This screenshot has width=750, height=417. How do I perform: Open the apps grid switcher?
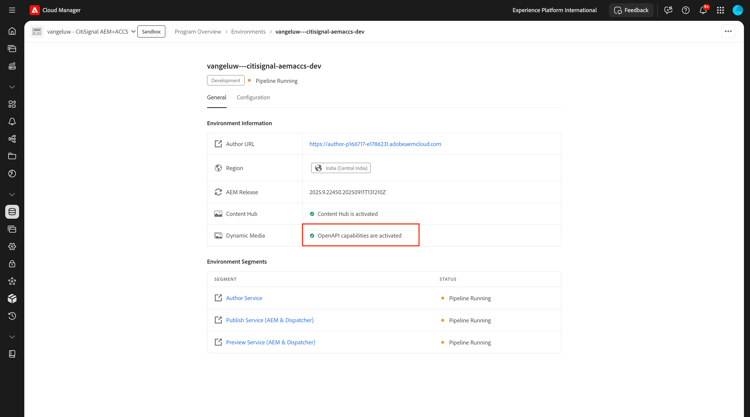pos(720,10)
